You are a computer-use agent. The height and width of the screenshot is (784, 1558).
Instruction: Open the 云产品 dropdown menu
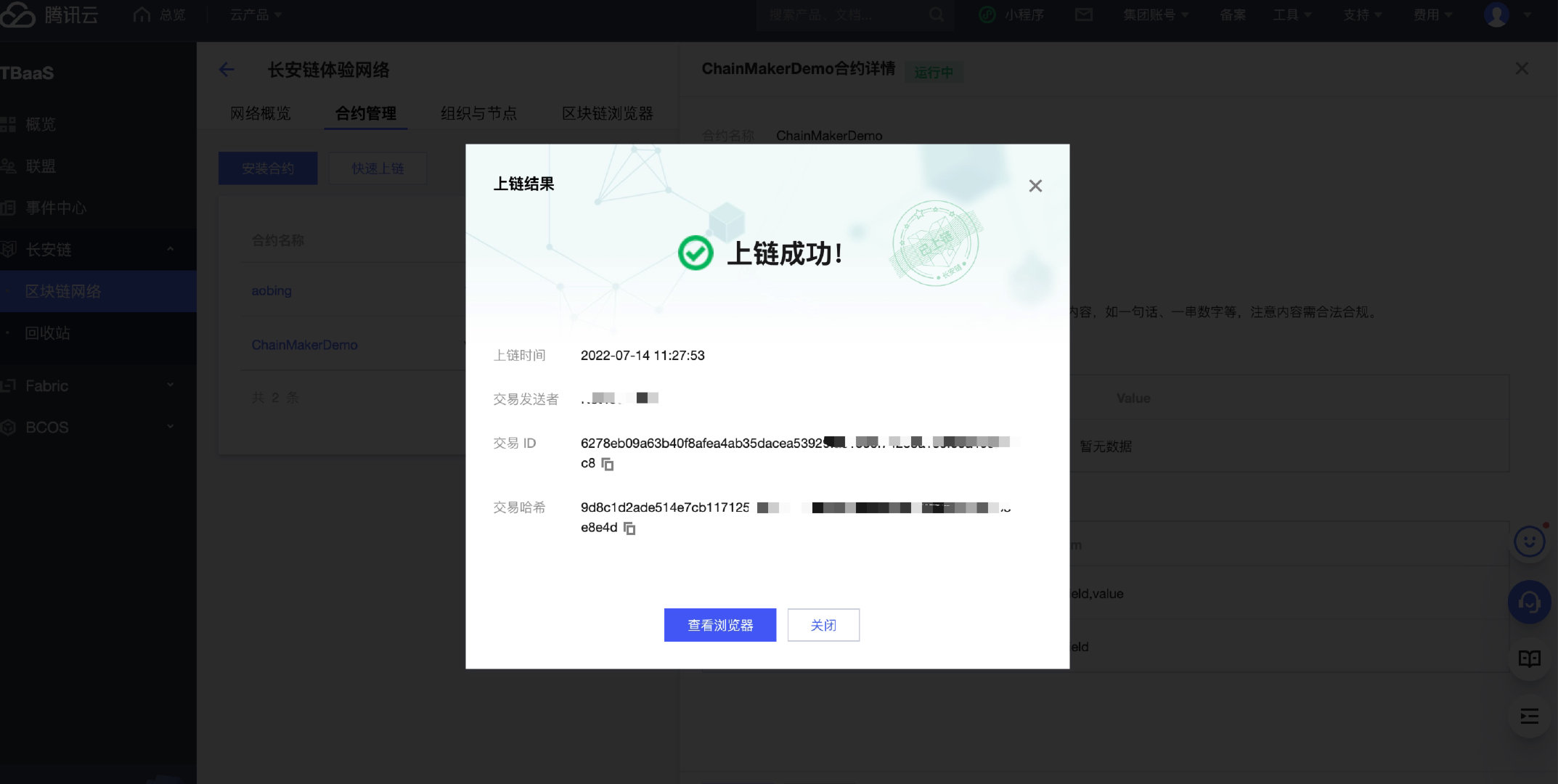coord(256,15)
